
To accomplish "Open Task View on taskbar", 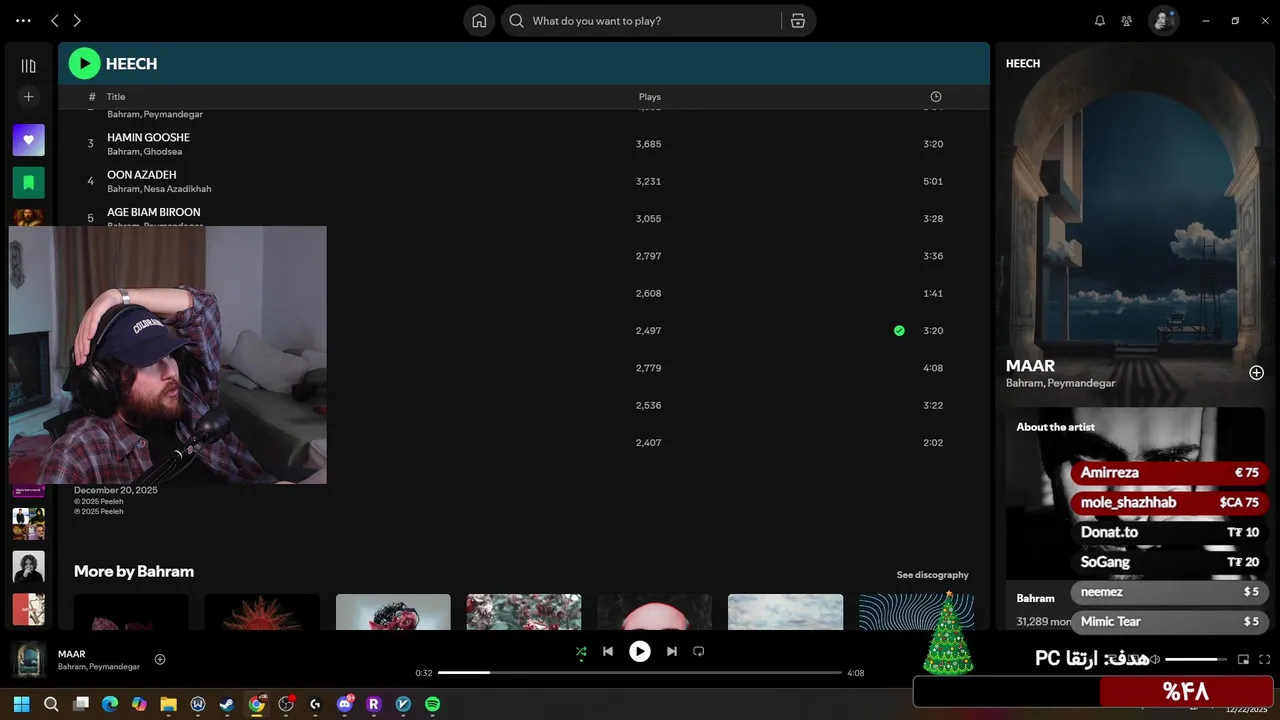I will [x=81, y=704].
